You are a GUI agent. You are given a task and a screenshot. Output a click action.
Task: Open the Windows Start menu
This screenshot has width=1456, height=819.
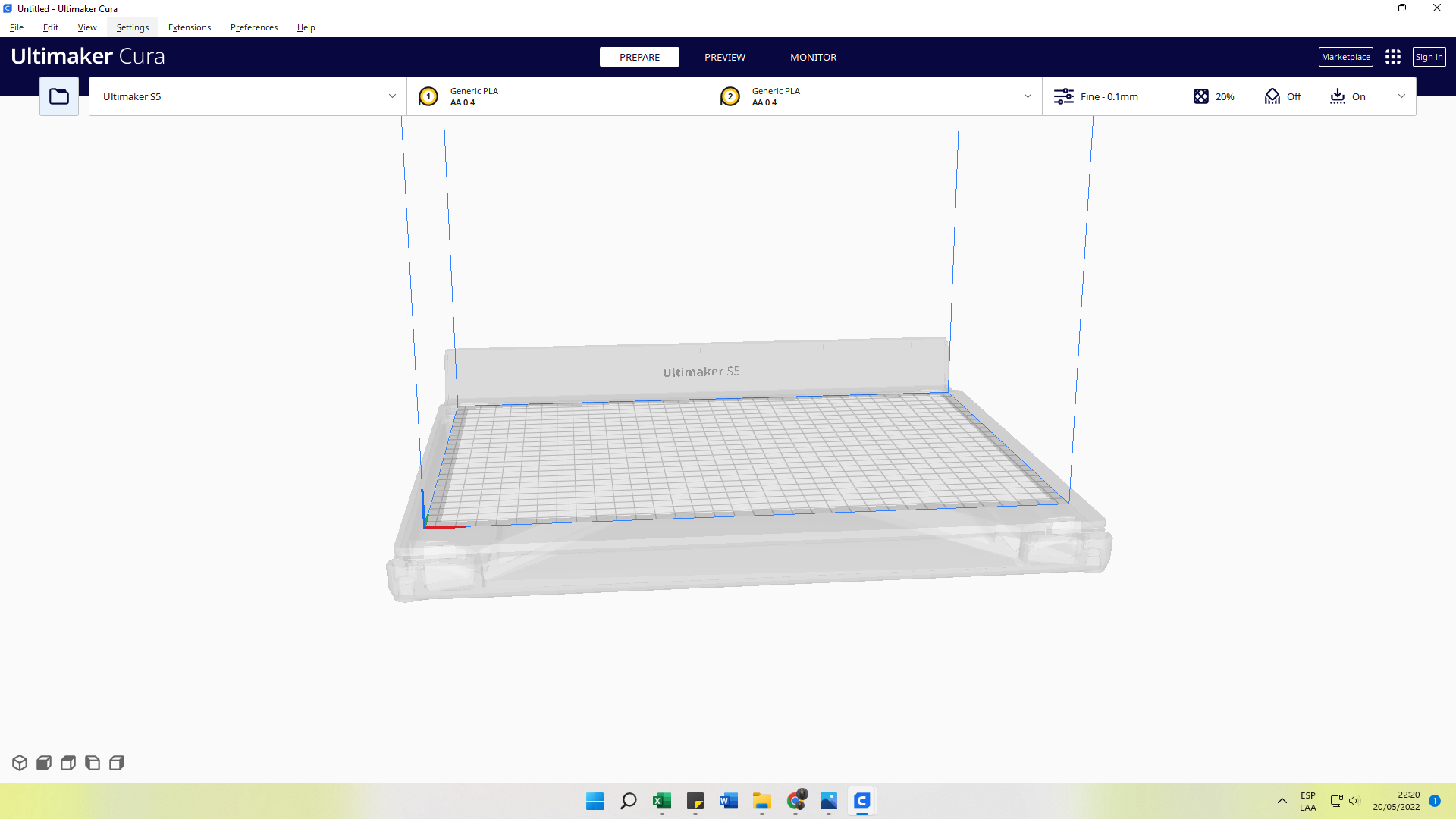(595, 801)
